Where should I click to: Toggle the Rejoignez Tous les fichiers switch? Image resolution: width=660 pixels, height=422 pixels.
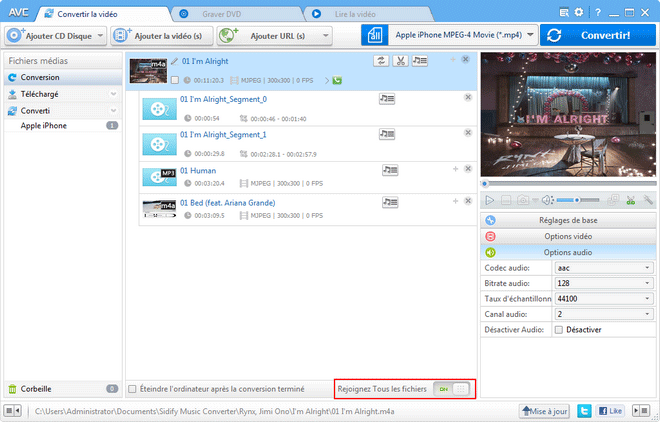(451, 389)
